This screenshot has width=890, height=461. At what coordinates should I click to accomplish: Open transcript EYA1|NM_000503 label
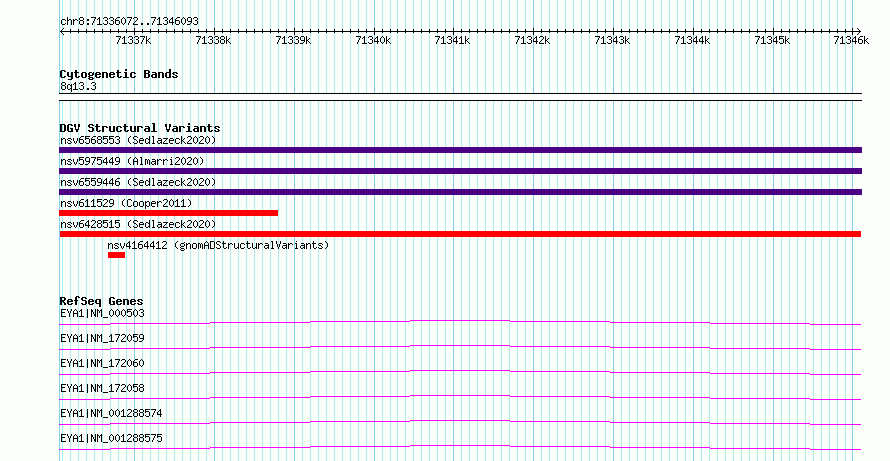[x=102, y=313]
